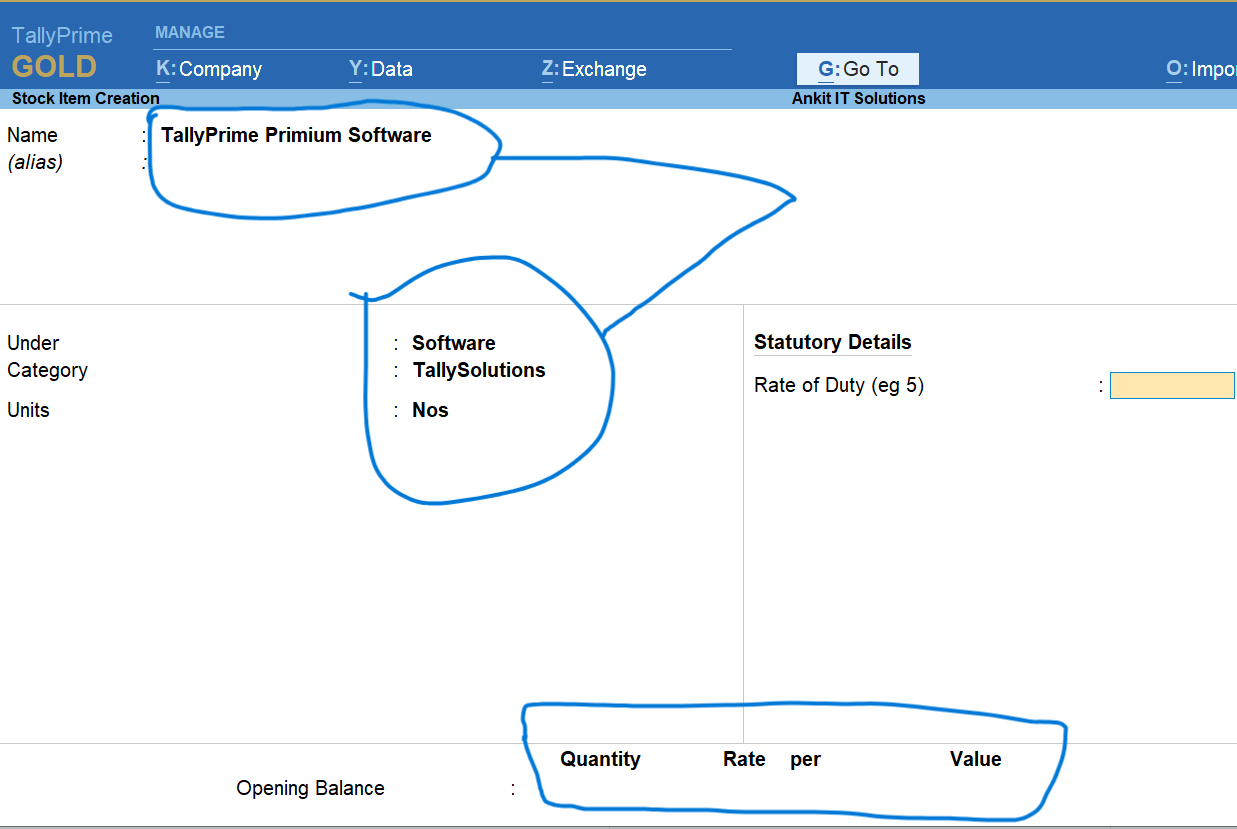Click the Opening Balance label
The height and width of the screenshot is (829, 1237).
coord(310,788)
